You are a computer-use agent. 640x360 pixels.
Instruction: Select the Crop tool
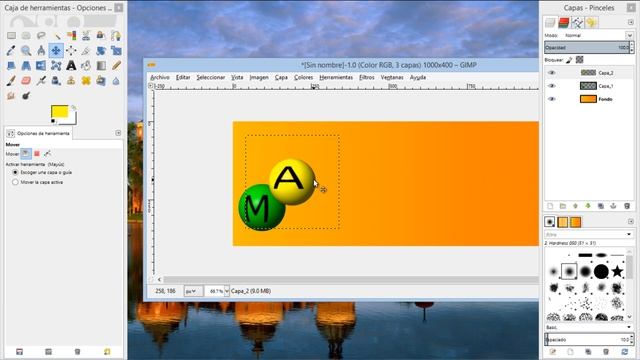click(x=86, y=51)
